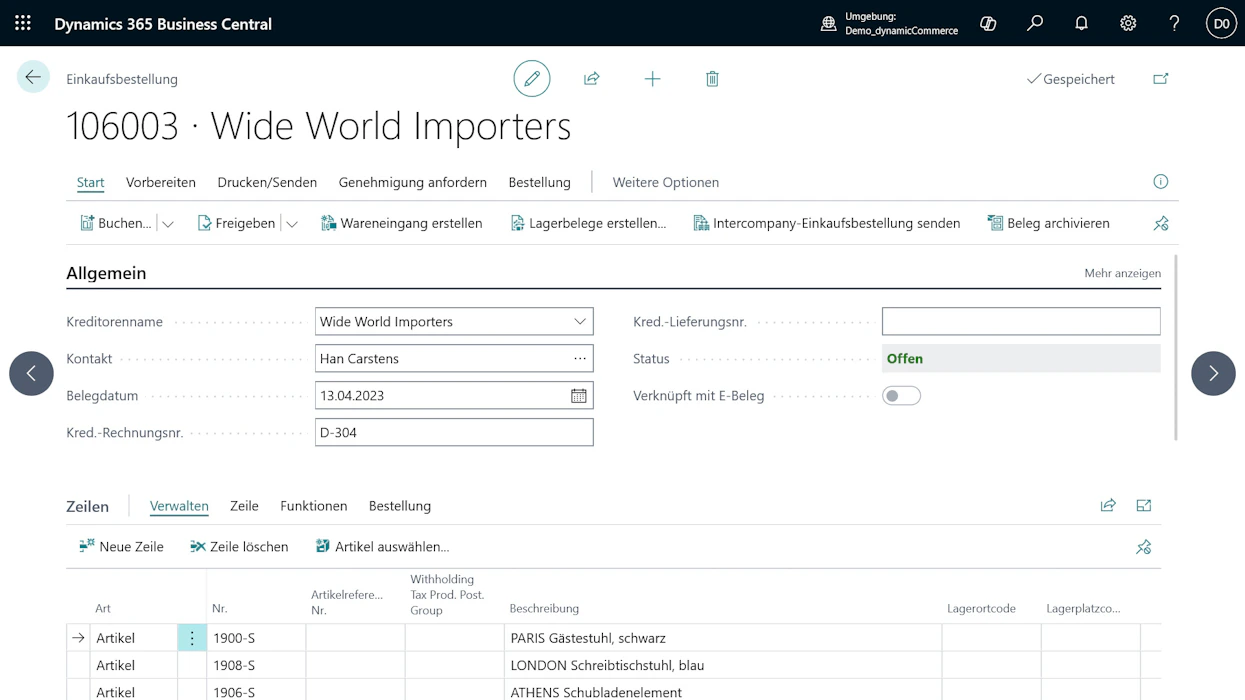The height and width of the screenshot is (700, 1245).
Task: Open the help question mark
Action: coord(1174,23)
